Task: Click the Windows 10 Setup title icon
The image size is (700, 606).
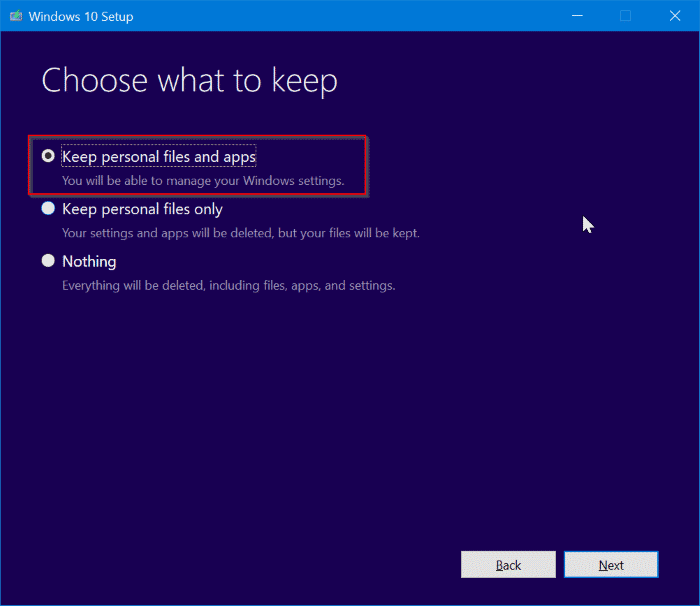Action: (x=16, y=16)
